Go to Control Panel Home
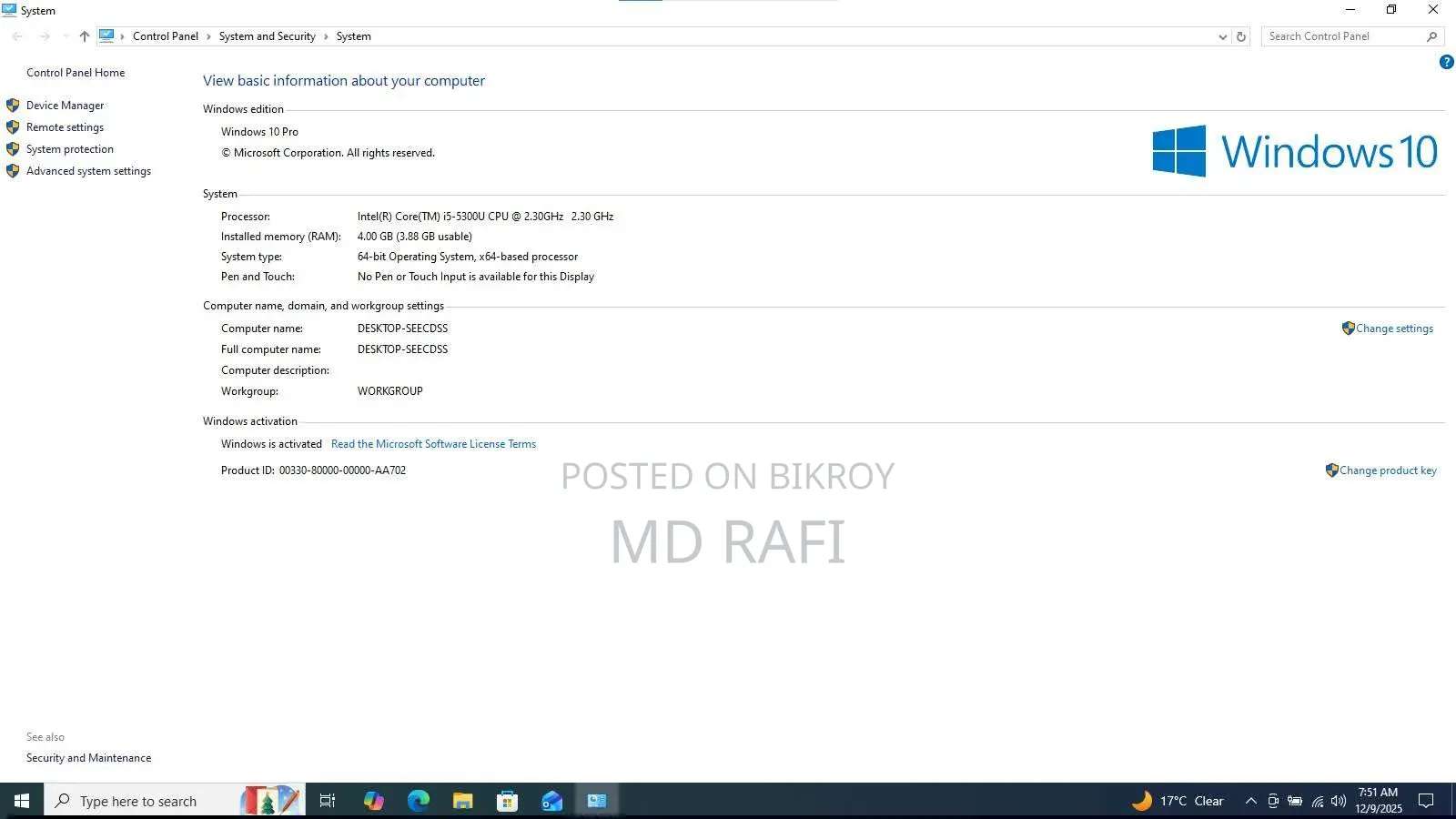Image resolution: width=1456 pixels, height=819 pixels. point(76,73)
